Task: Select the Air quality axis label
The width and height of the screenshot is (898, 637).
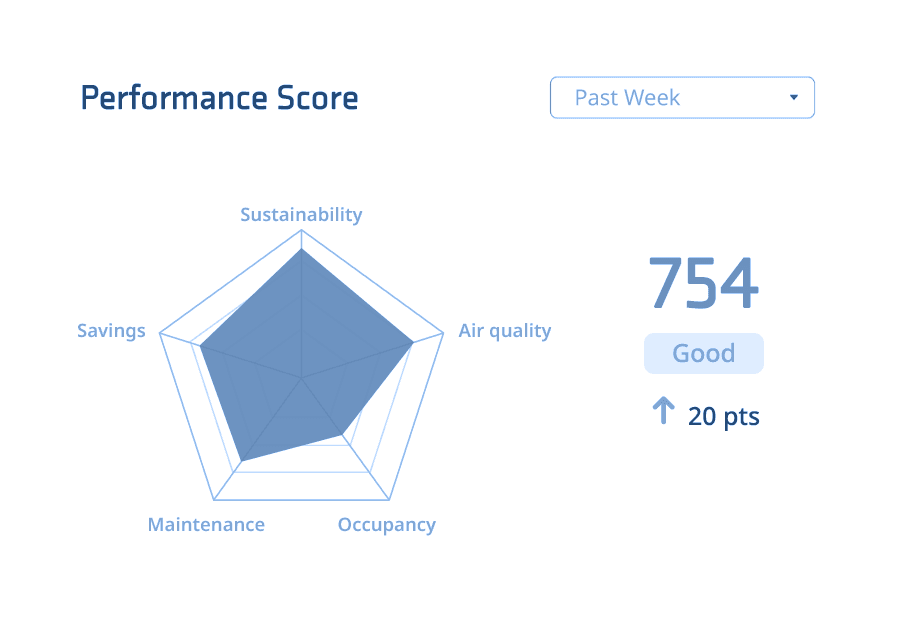Action: point(505,331)
